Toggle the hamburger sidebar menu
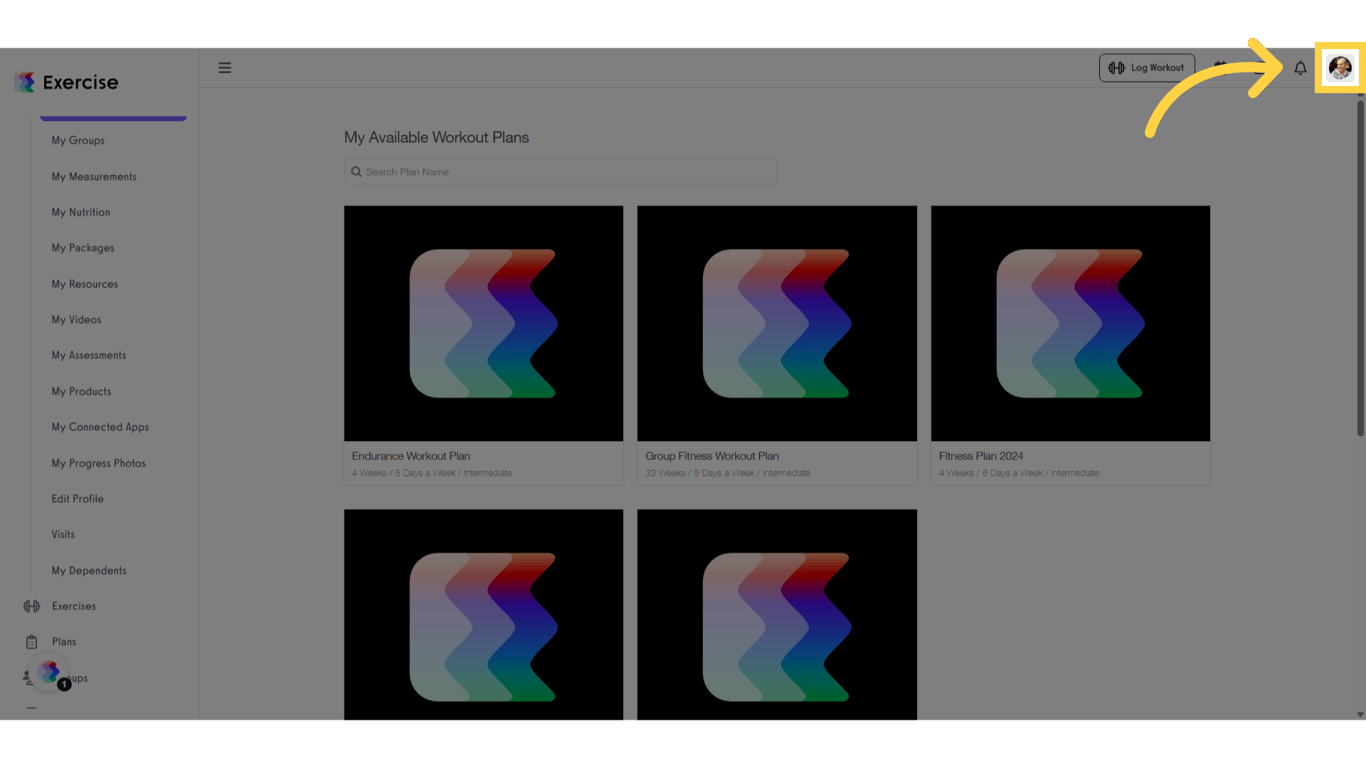The width and height of the screenshot is (1366, 768). (225, 68)
